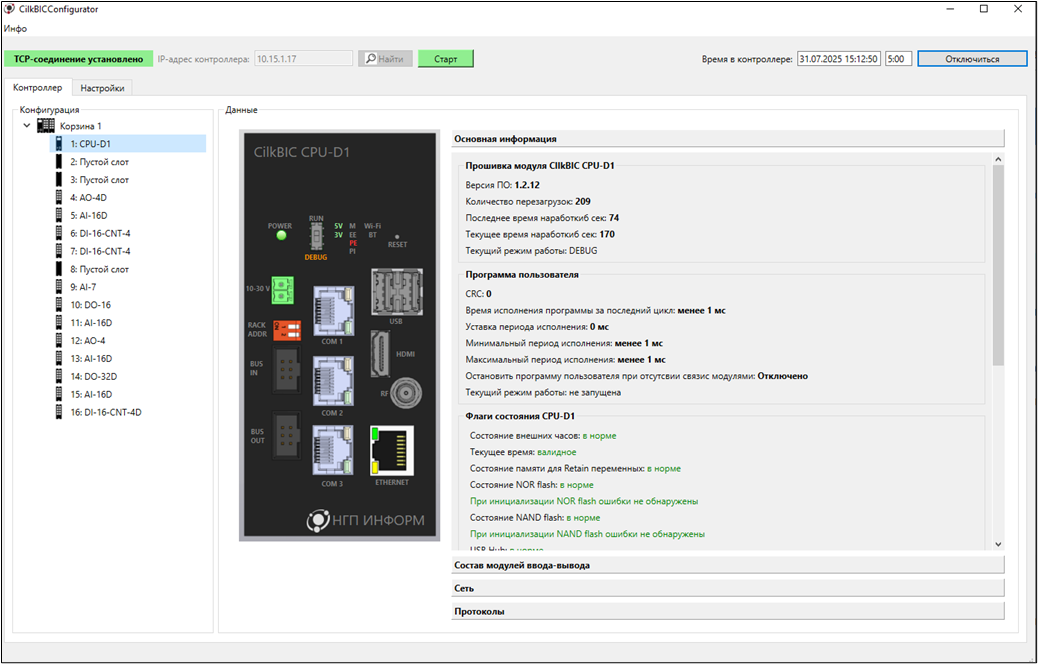
Task: Expand the Сеть section
Action: 728,588
